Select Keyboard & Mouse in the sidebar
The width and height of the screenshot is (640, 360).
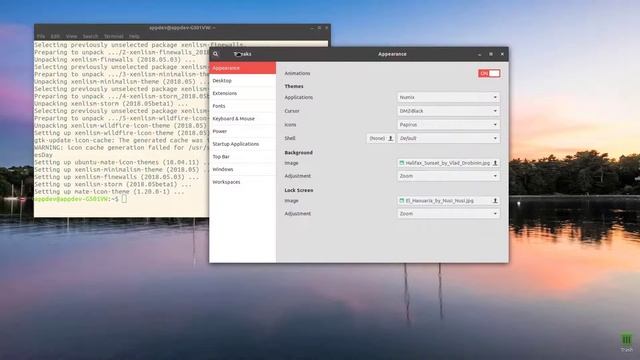point(242,119)
